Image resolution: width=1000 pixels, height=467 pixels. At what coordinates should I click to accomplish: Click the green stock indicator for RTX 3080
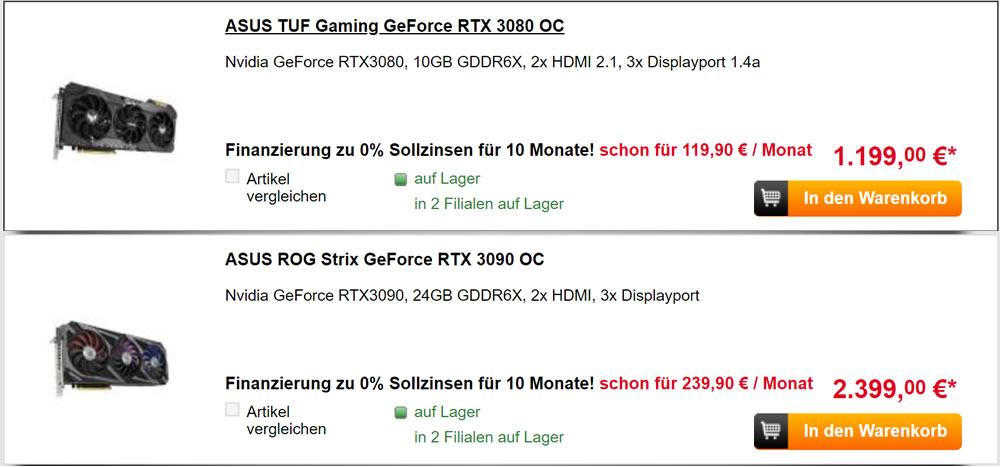pyautogui.click(x=401, y=180)
